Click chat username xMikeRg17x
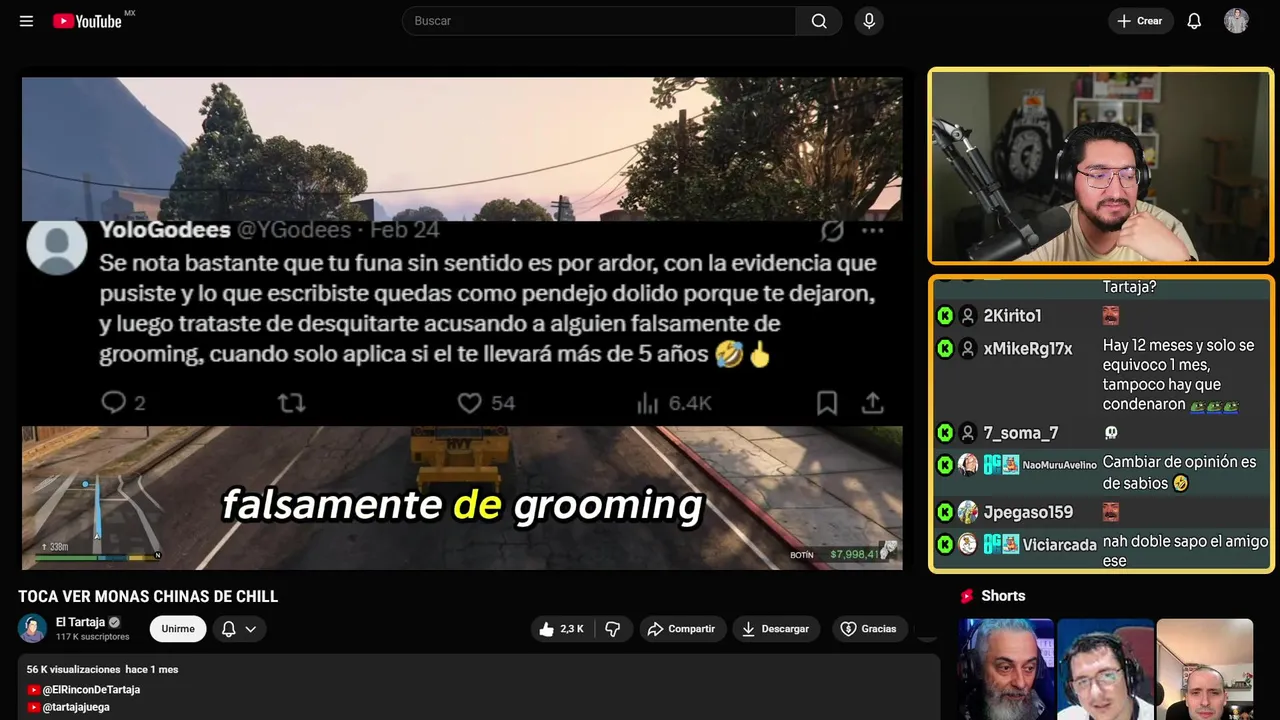1280x720 pixels. coord(1028,349)
